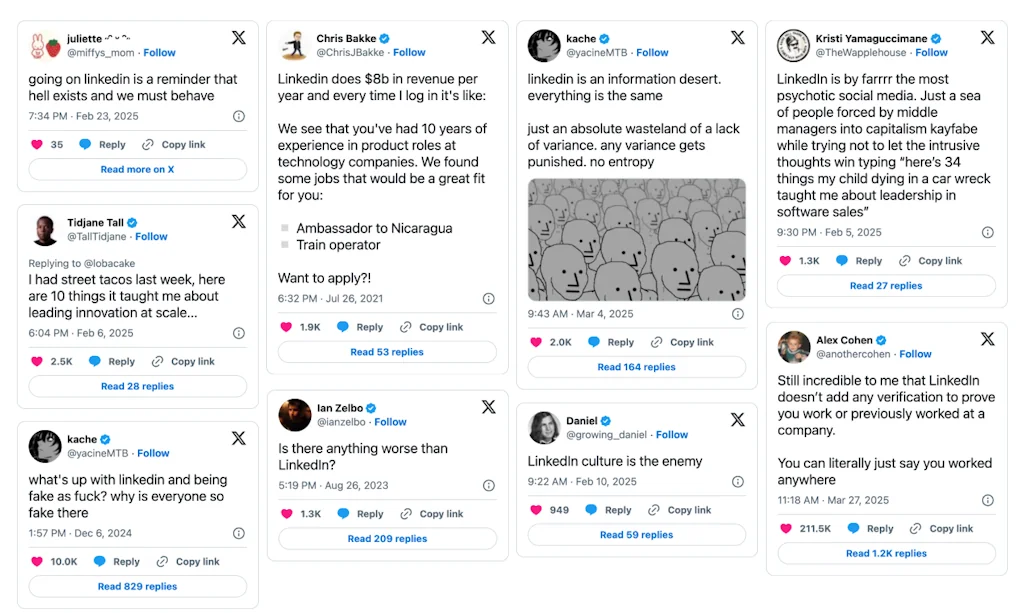Open Tidjane Tall's profile avatar

click(45, 229)
